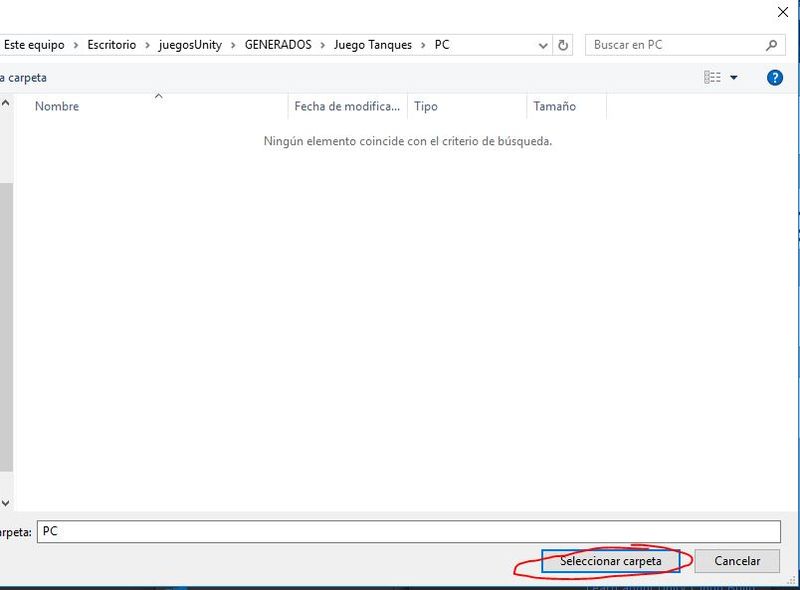Go to Este equipo in breadcrumb
800x590 pixels.
click(x=34, y=45)
